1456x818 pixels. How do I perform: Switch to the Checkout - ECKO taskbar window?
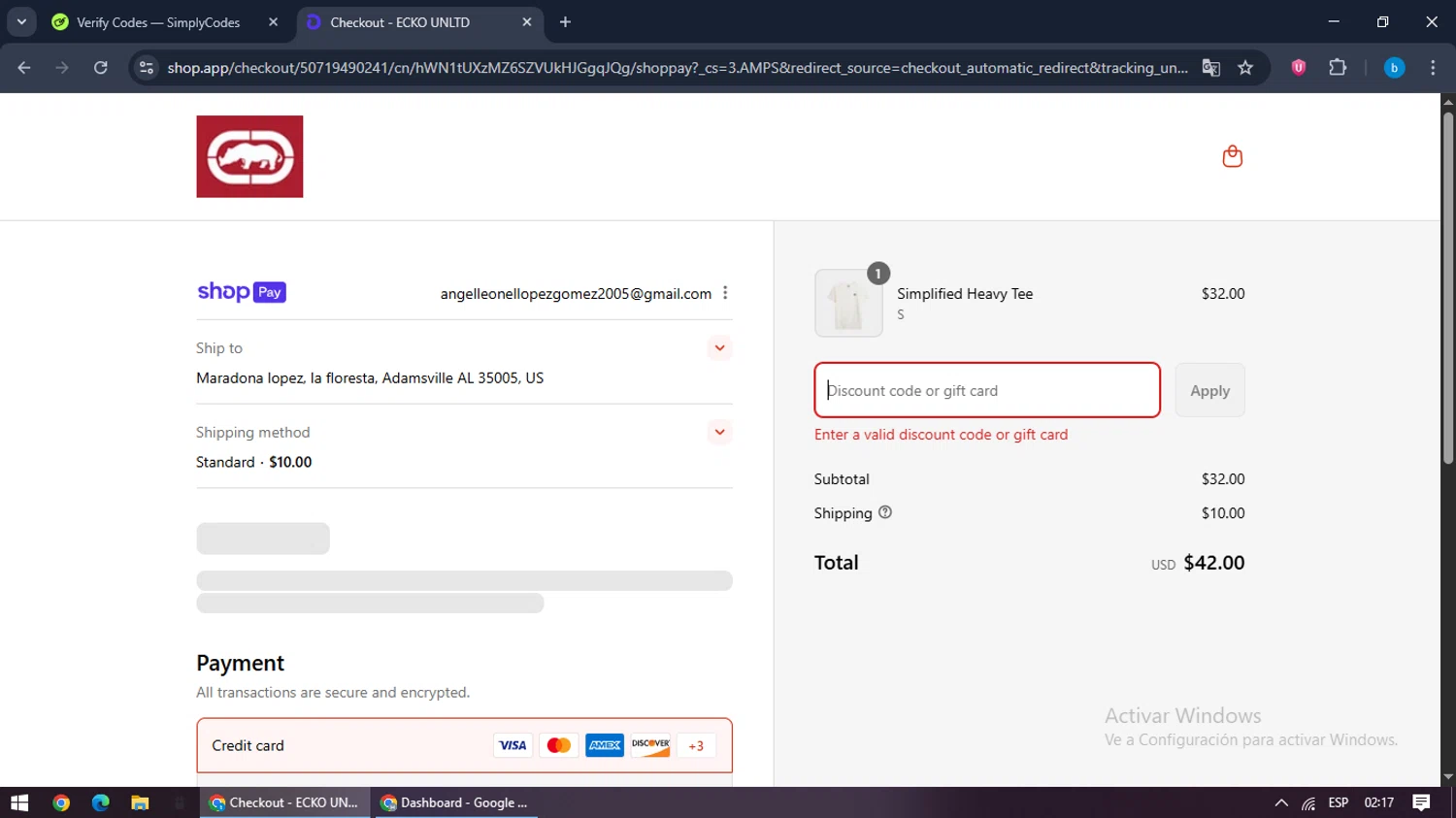(x=285, y=802)
